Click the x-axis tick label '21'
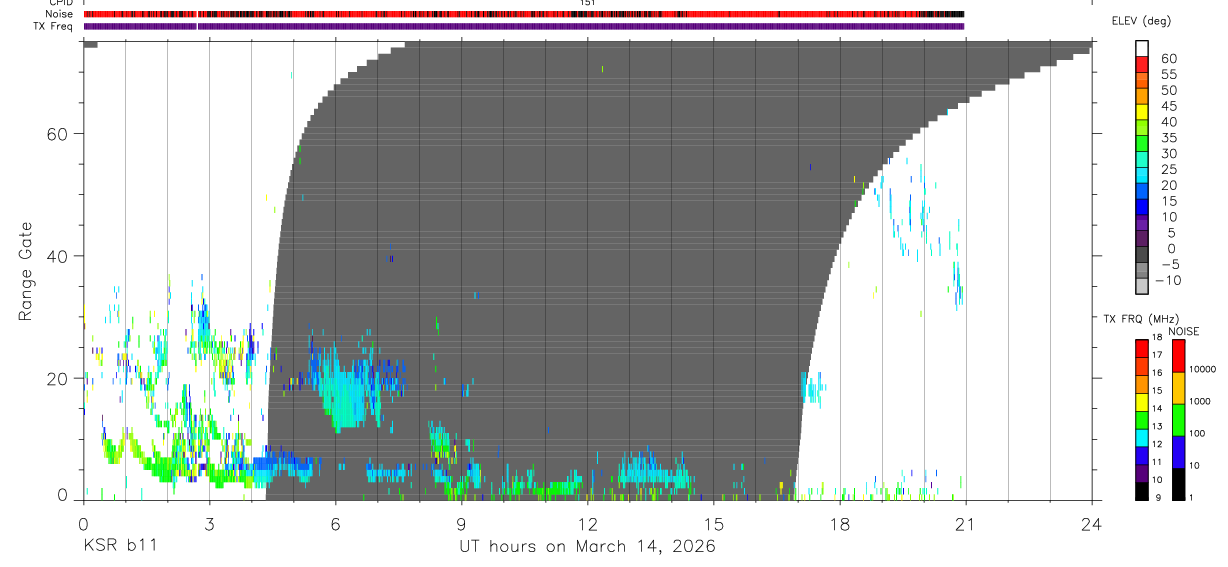 point(966,523)
